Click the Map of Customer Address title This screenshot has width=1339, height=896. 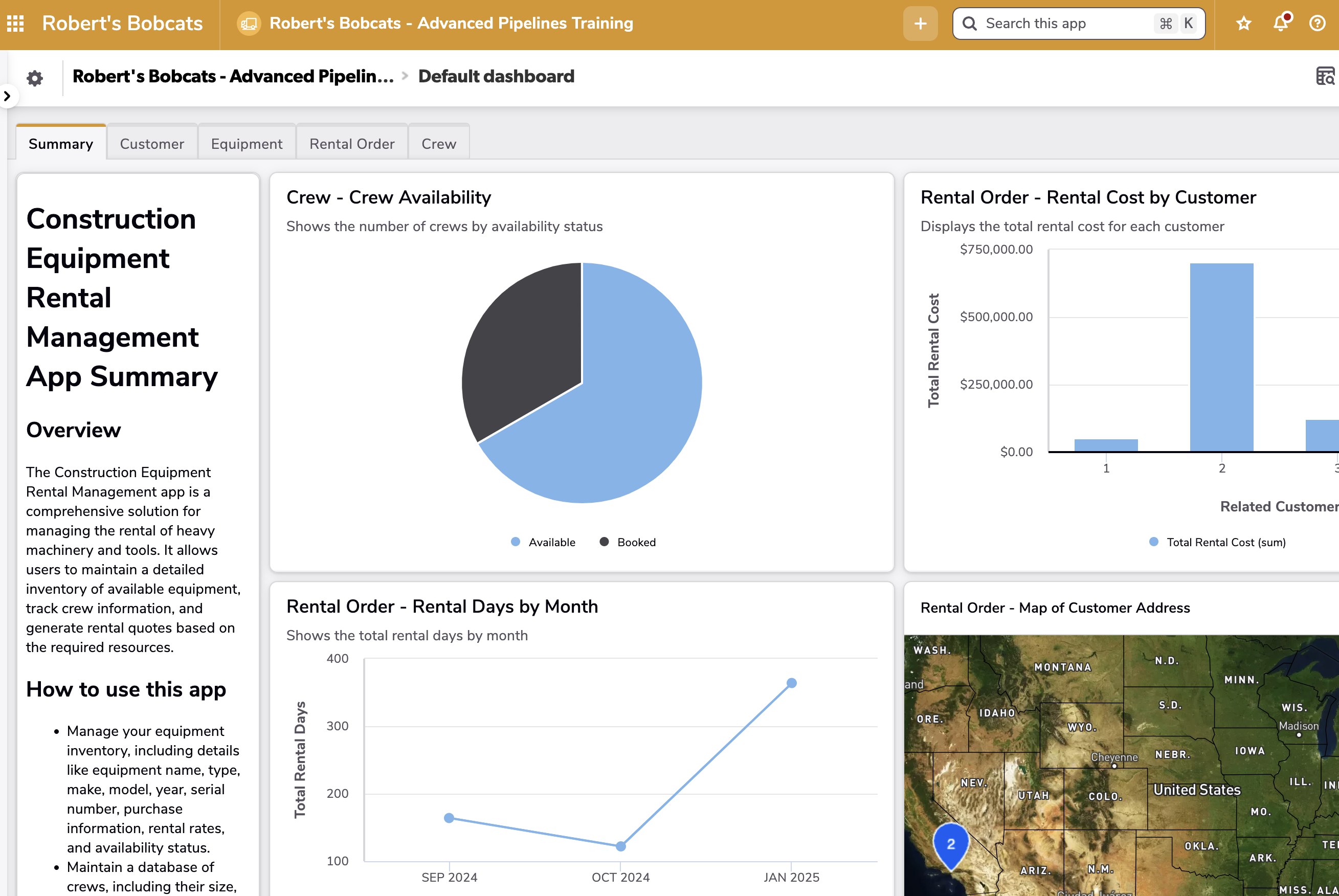1055,608
